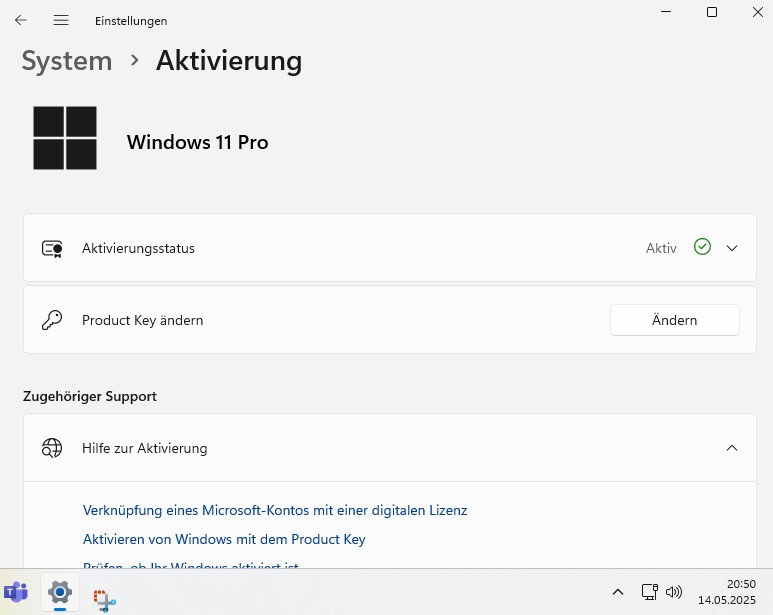
Task: Open Aktivieren von Windows mit dem Product Key
Action: pos(224,539)
